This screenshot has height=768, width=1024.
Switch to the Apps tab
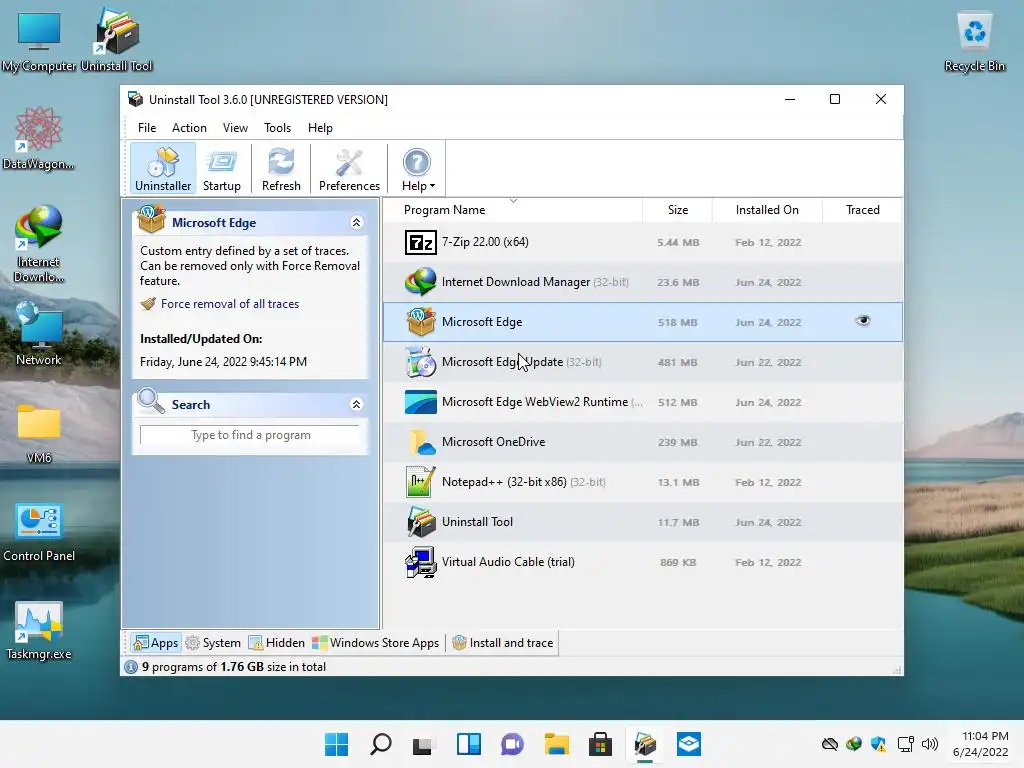tap(155, 643)
